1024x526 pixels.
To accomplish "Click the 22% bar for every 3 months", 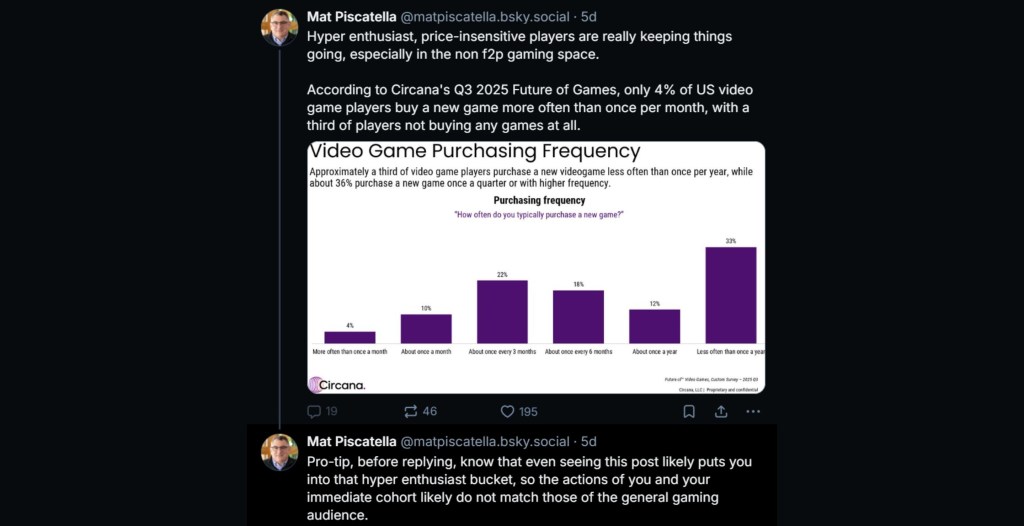I will tap(502, 311).
